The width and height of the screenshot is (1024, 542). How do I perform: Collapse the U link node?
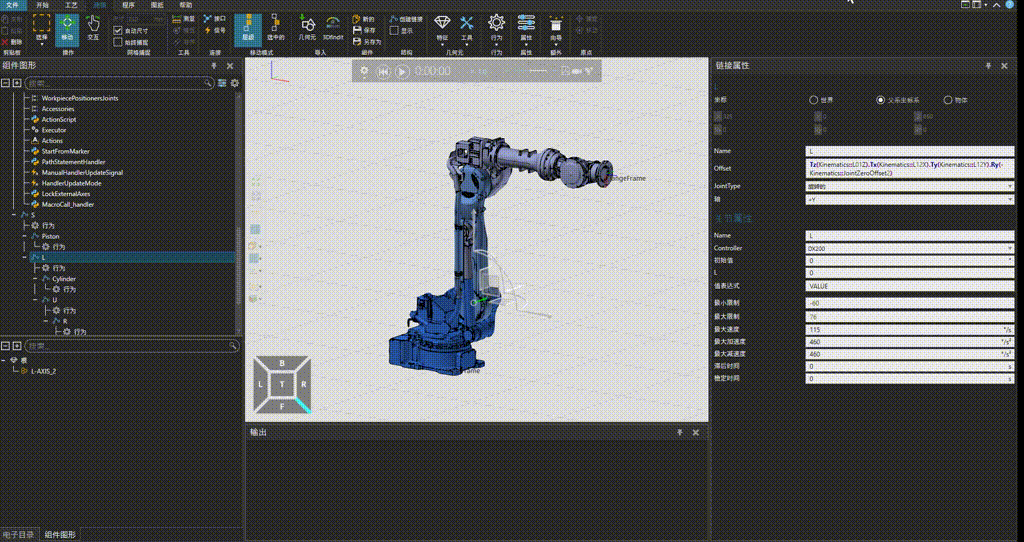pyautogui.click(x=35, y=300)
